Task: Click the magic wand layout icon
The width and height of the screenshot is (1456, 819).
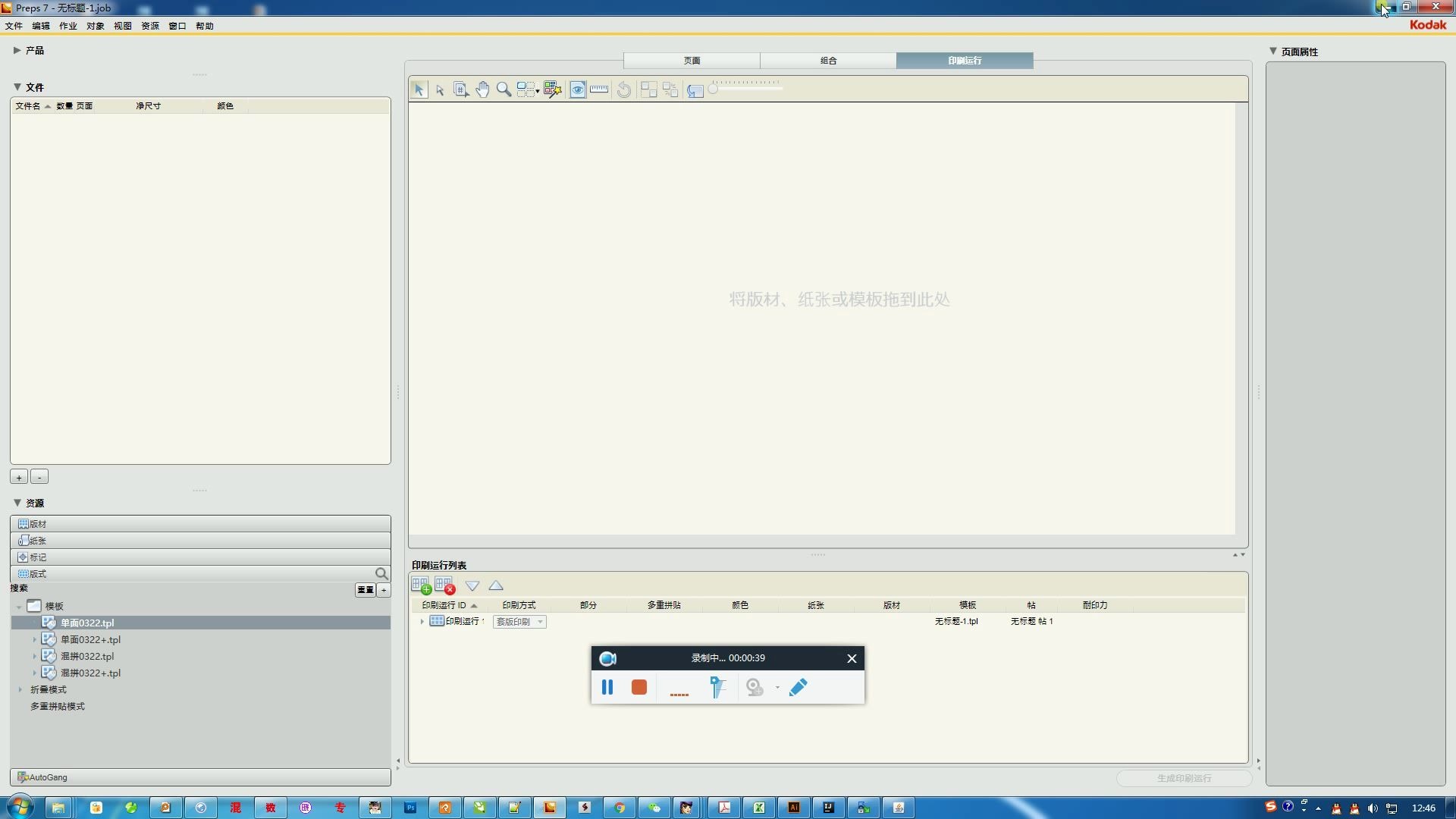Action: point(552,89)
